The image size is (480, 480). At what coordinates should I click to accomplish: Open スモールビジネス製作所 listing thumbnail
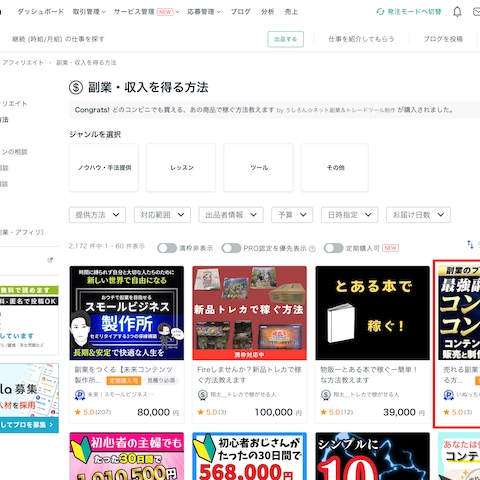click(x=127, y=313)
